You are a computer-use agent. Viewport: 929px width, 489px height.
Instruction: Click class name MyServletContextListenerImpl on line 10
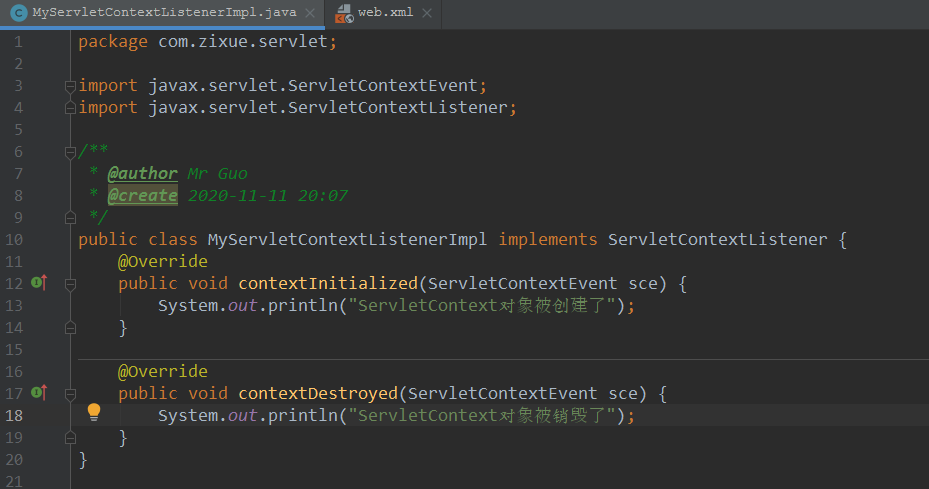pyautogui.click(x=347, y=239)
